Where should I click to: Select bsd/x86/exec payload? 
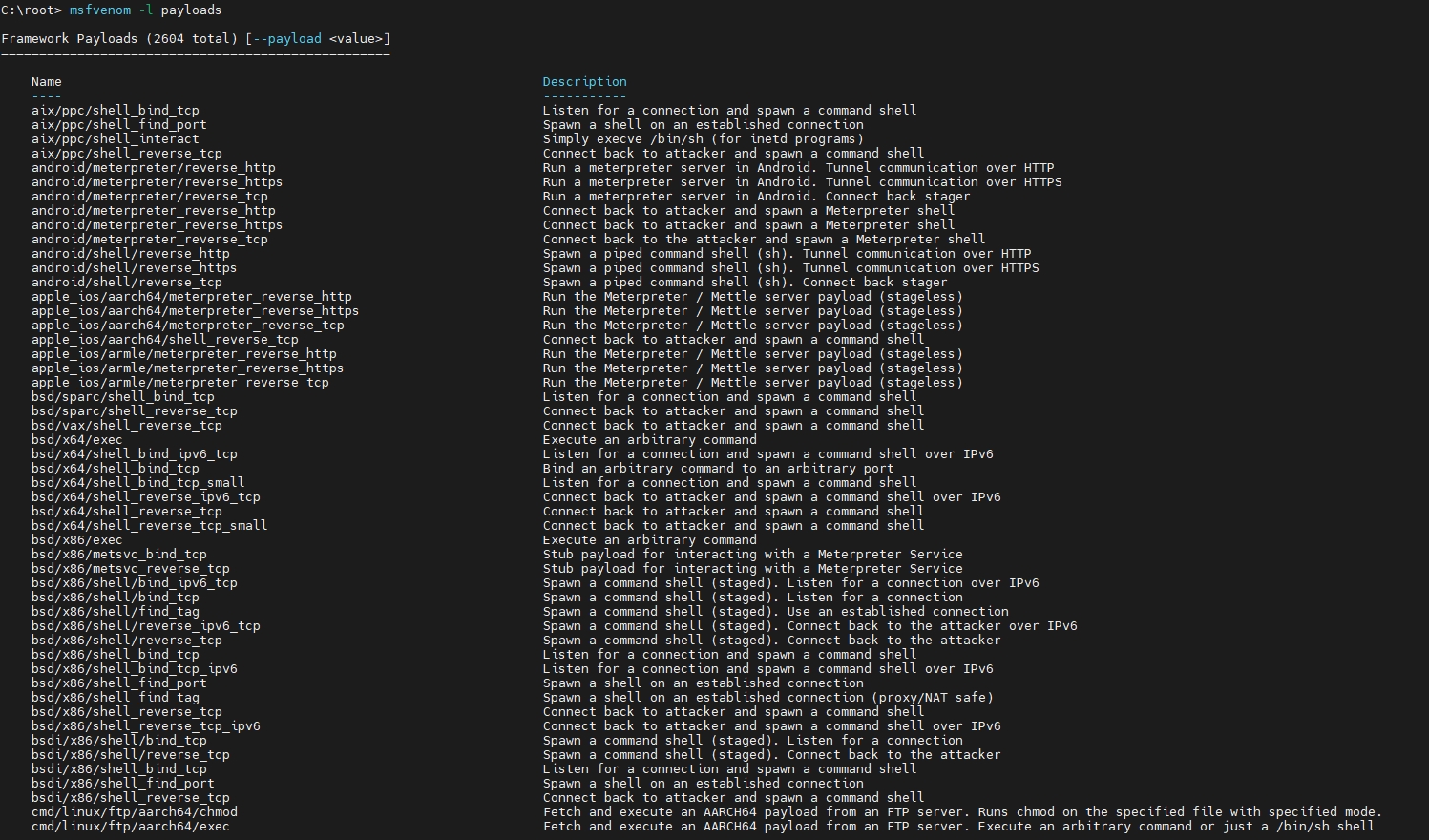[77, 540]
